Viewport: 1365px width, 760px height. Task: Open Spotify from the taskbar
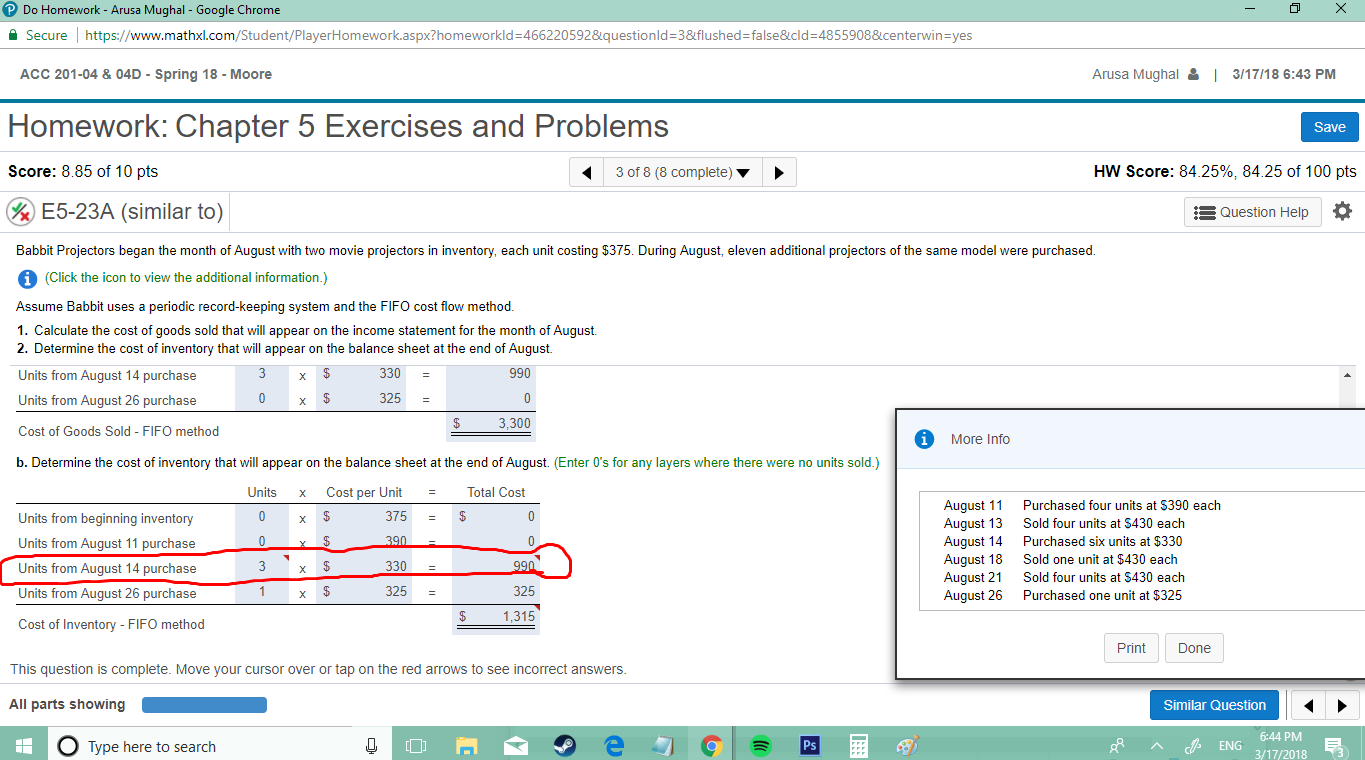click(x=760, y=745)
